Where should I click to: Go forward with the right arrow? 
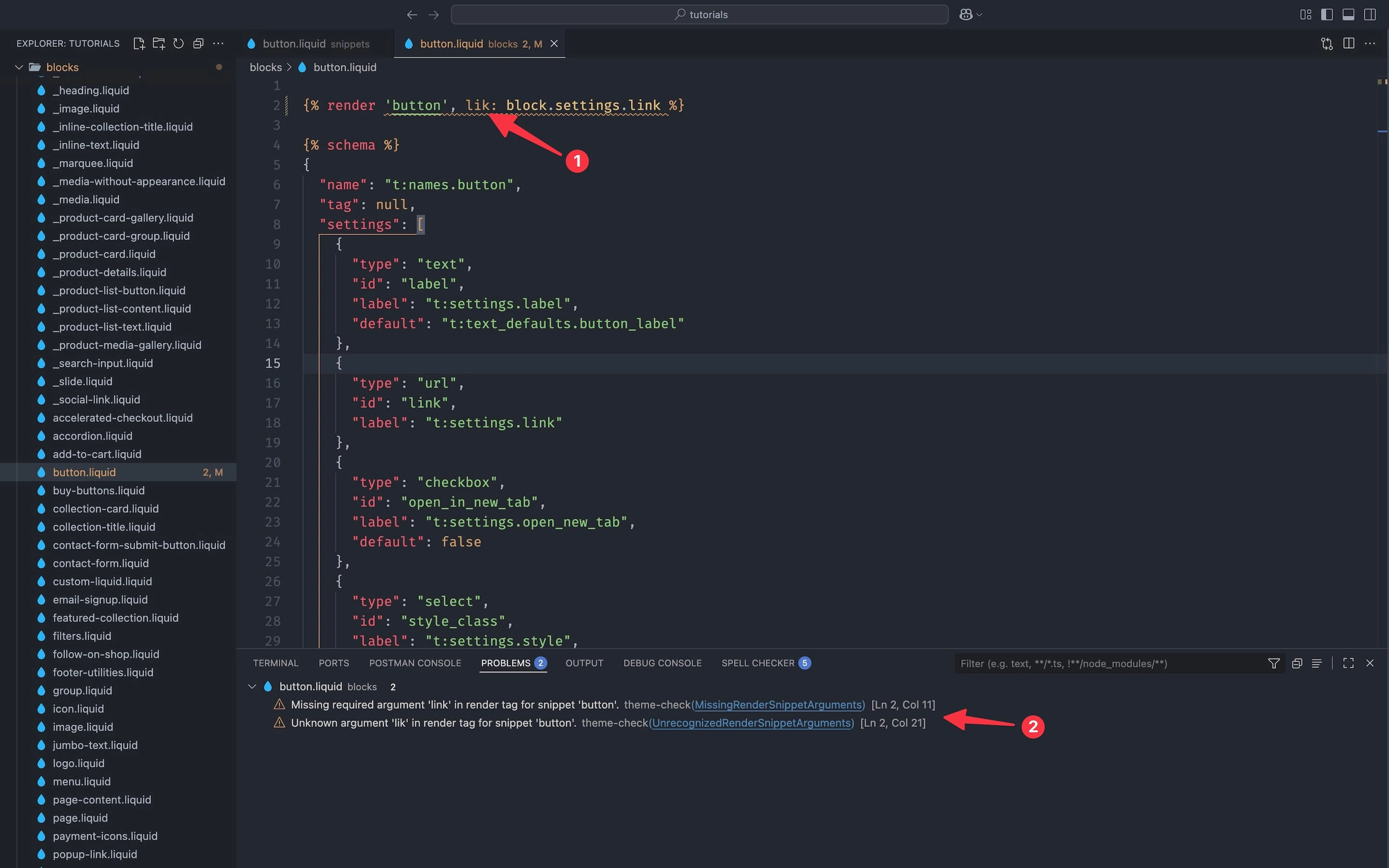coord(434,15)
